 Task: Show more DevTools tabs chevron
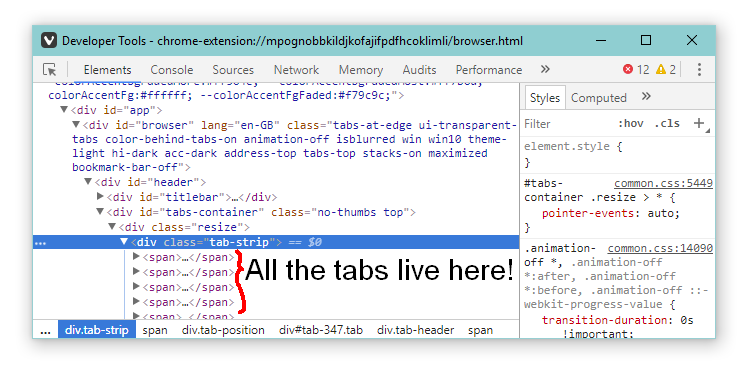545,69
